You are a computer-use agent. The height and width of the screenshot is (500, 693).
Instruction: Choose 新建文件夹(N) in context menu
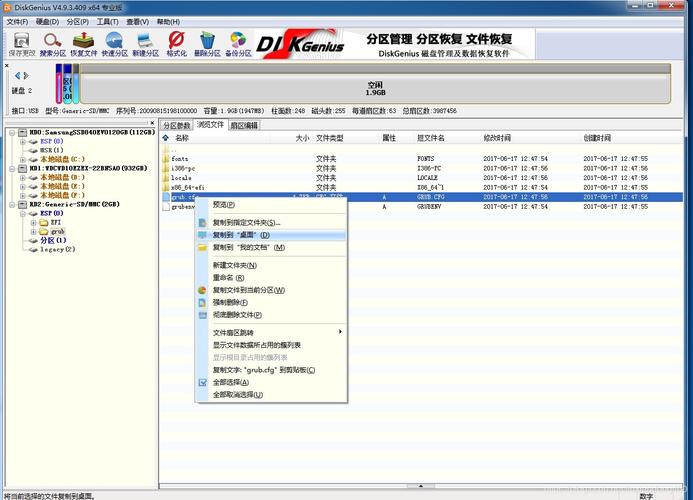click(271, 265)
